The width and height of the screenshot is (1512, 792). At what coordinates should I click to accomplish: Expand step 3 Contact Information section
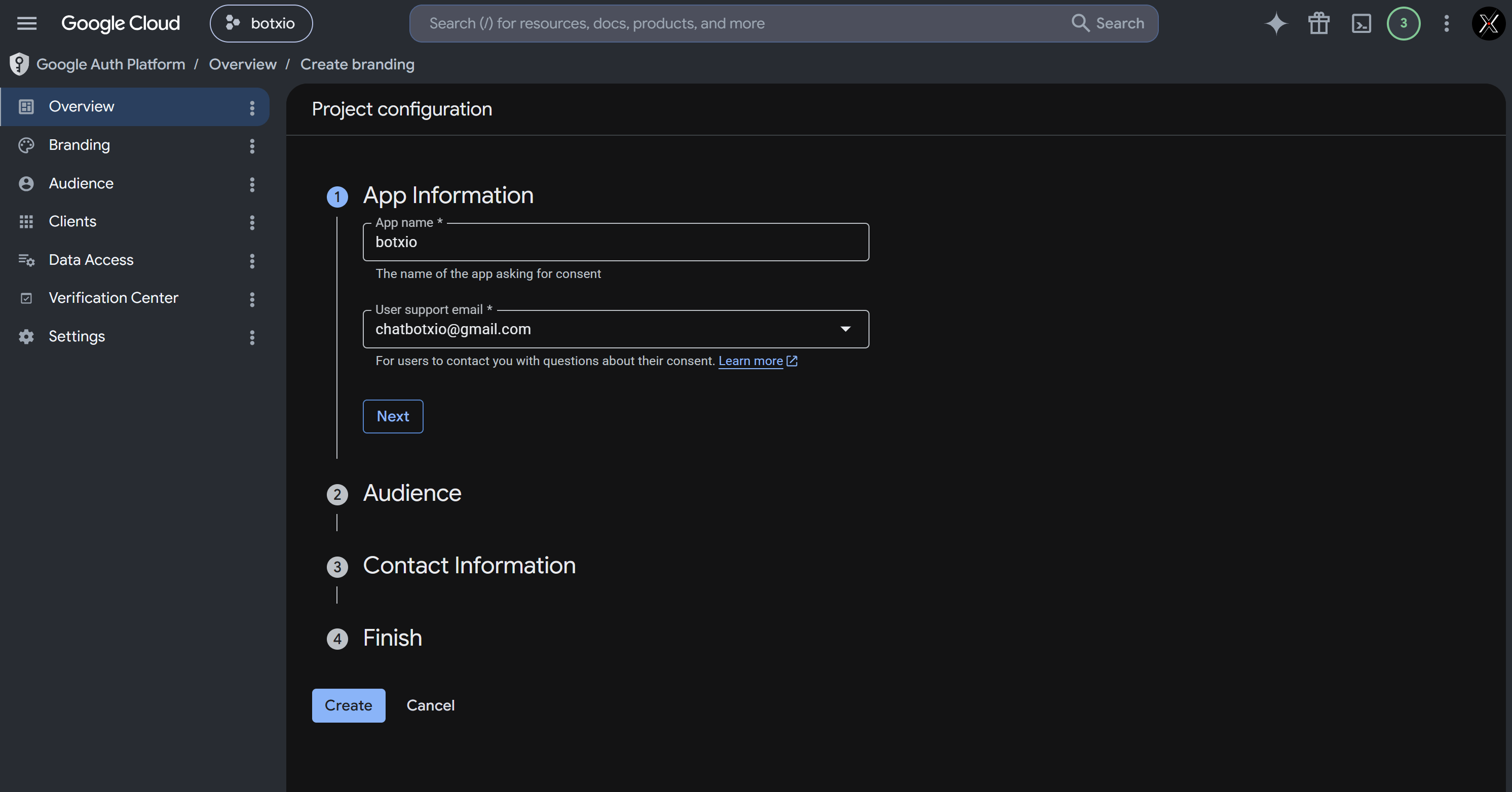pos(469,566)
